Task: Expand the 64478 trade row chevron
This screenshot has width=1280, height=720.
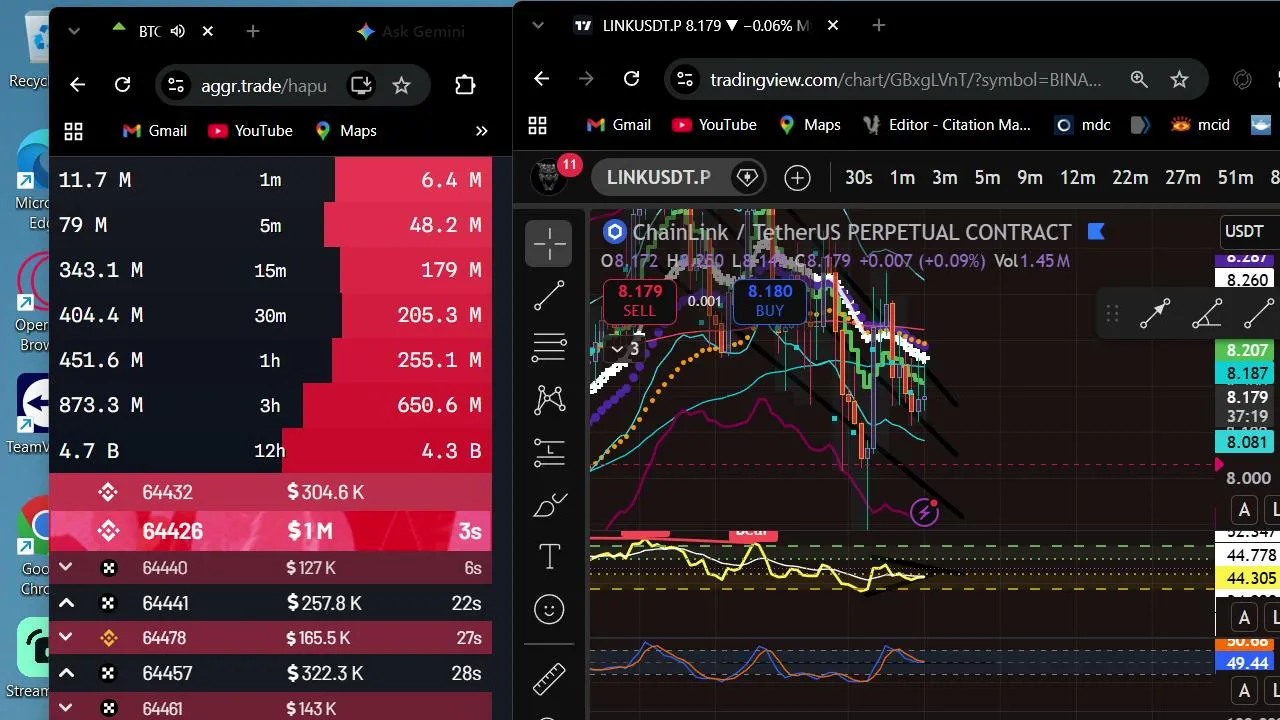Action: pyautogui.click(x=66, y=638)
